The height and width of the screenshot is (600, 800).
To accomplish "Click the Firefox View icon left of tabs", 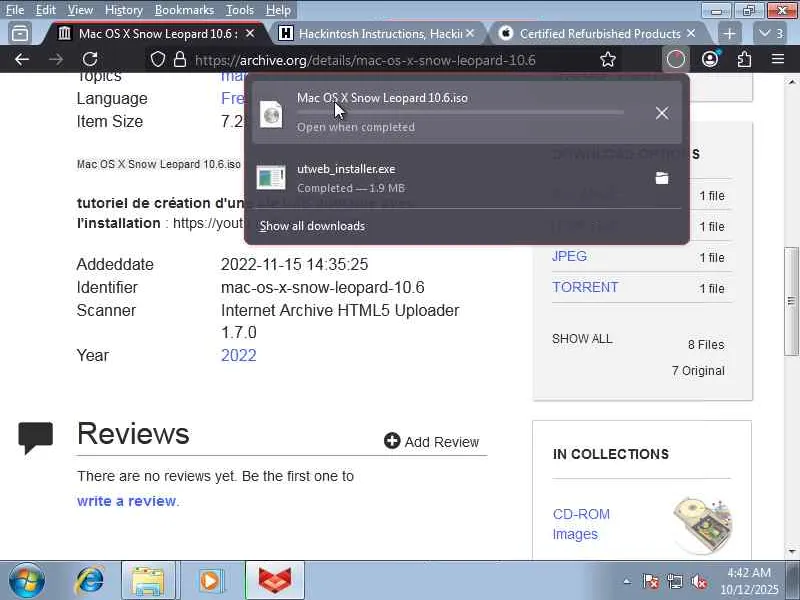I will click(20, 34).
